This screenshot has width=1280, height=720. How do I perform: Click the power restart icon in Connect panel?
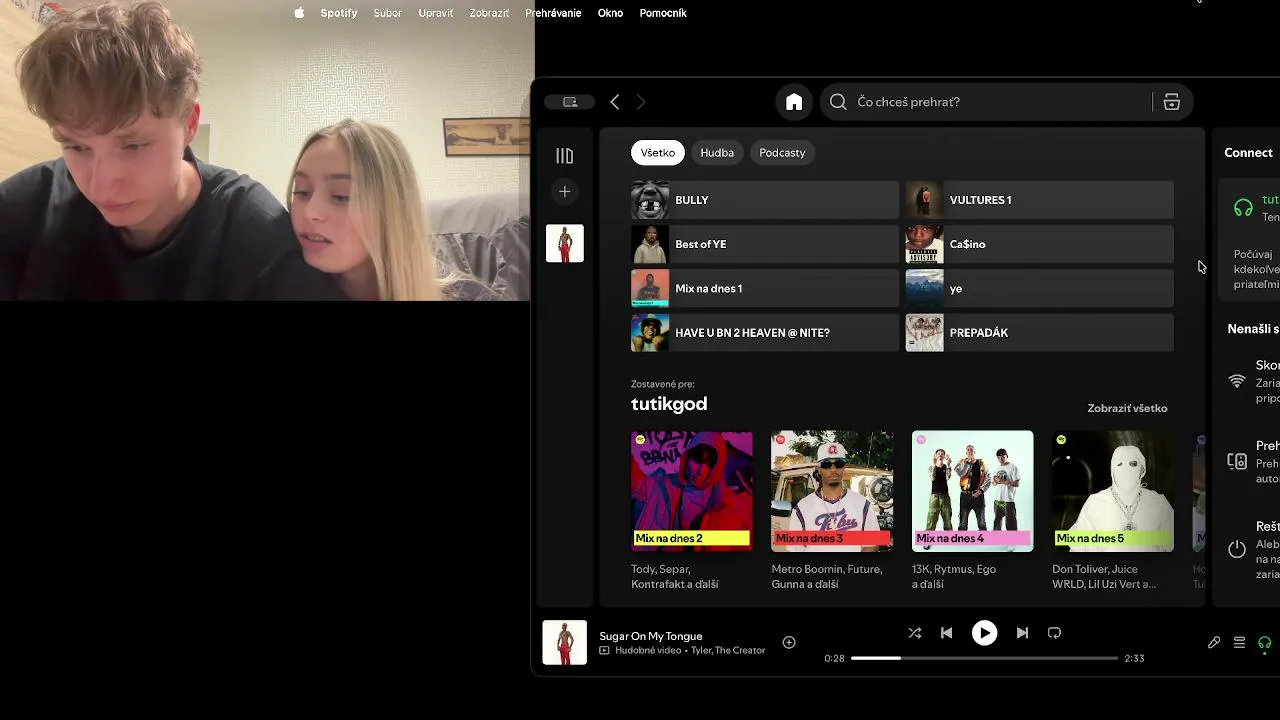click(1237, 548)
